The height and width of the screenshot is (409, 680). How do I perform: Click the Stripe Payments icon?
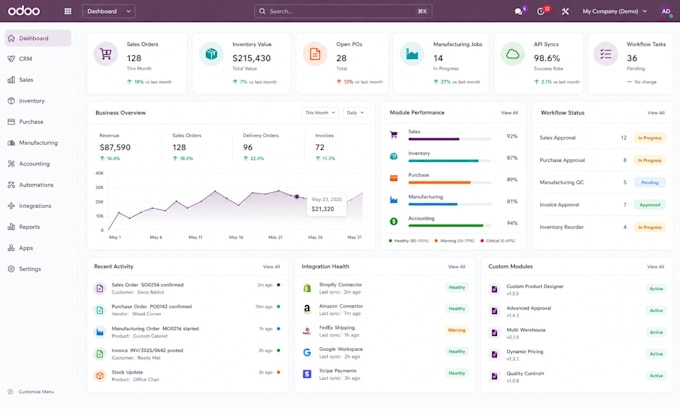(x=307, y=373)
